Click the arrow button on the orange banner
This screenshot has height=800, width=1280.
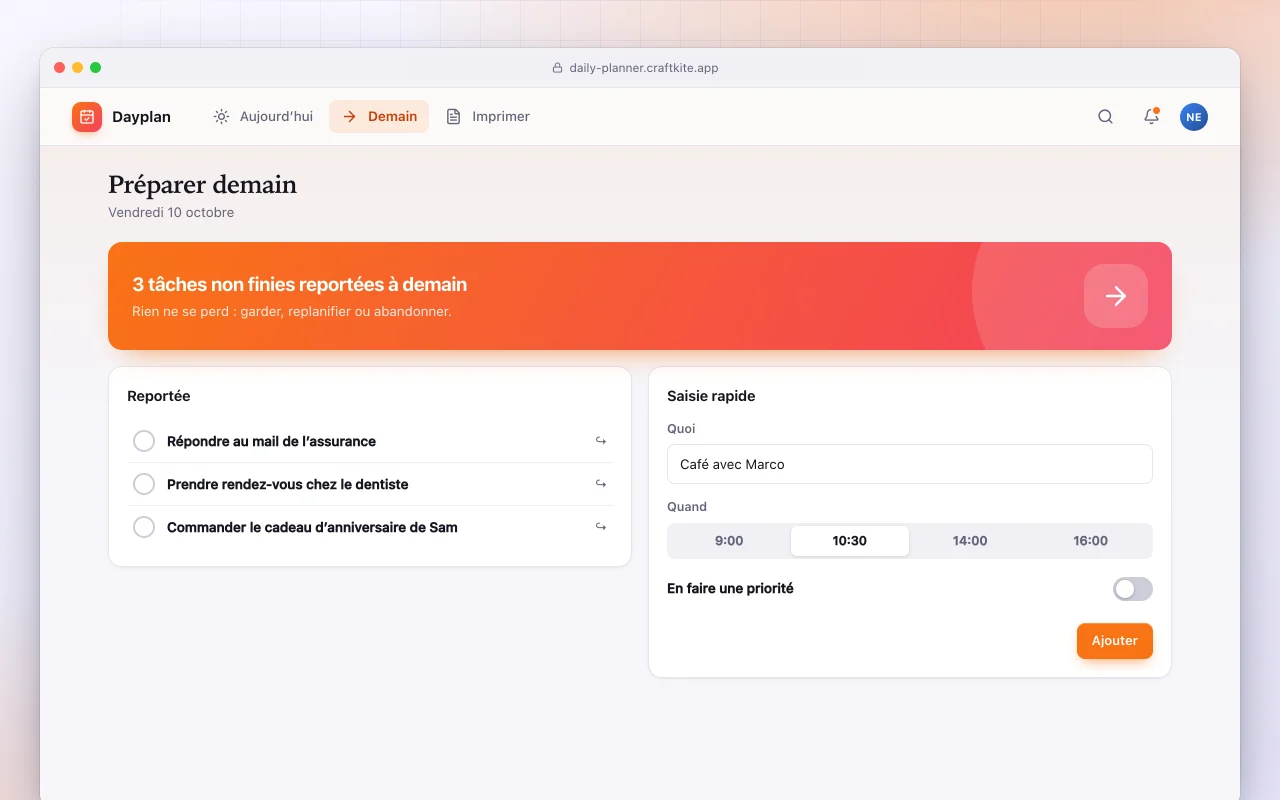point(1116,296)
